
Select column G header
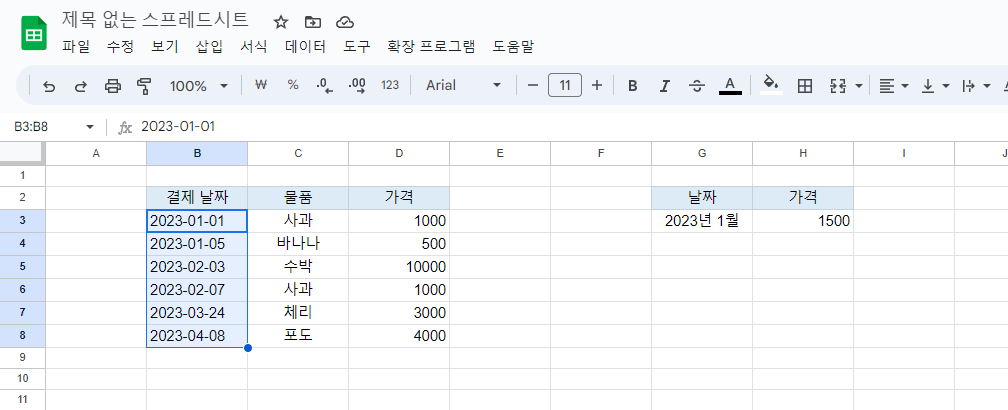point(702,153)
